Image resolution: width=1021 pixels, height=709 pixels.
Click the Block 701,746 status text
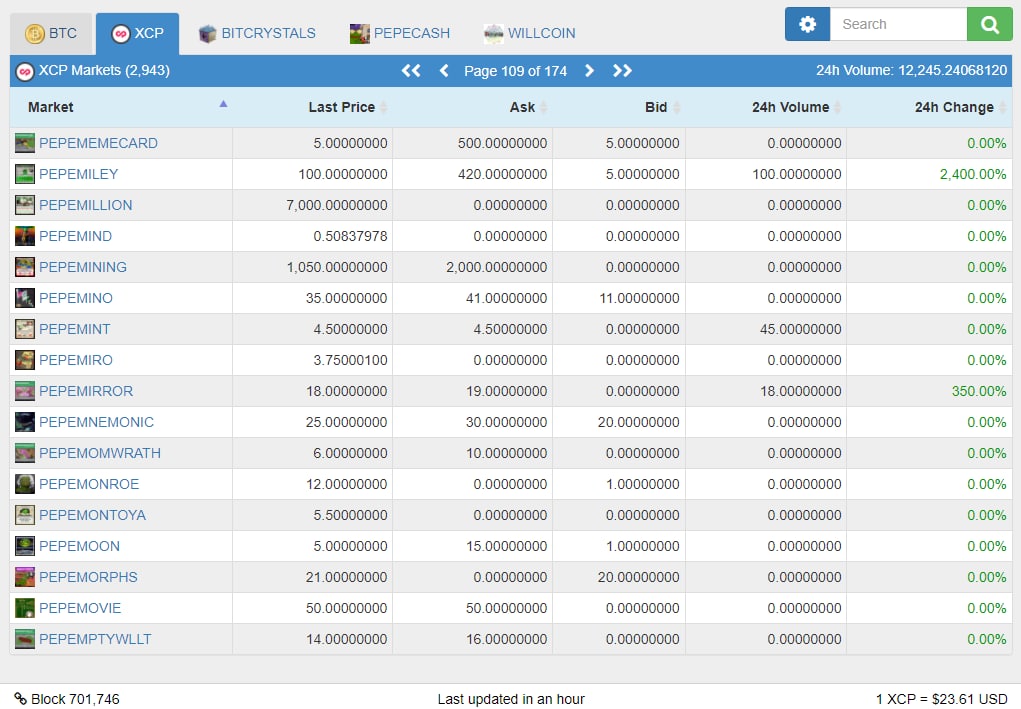76,699
